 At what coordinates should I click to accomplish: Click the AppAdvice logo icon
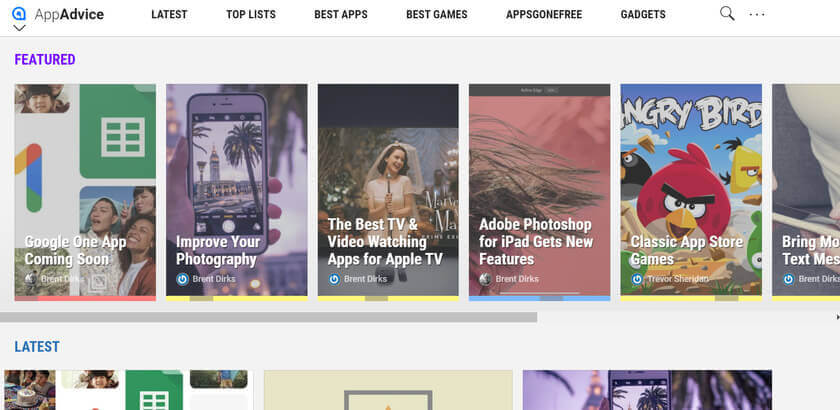[19, 14]
